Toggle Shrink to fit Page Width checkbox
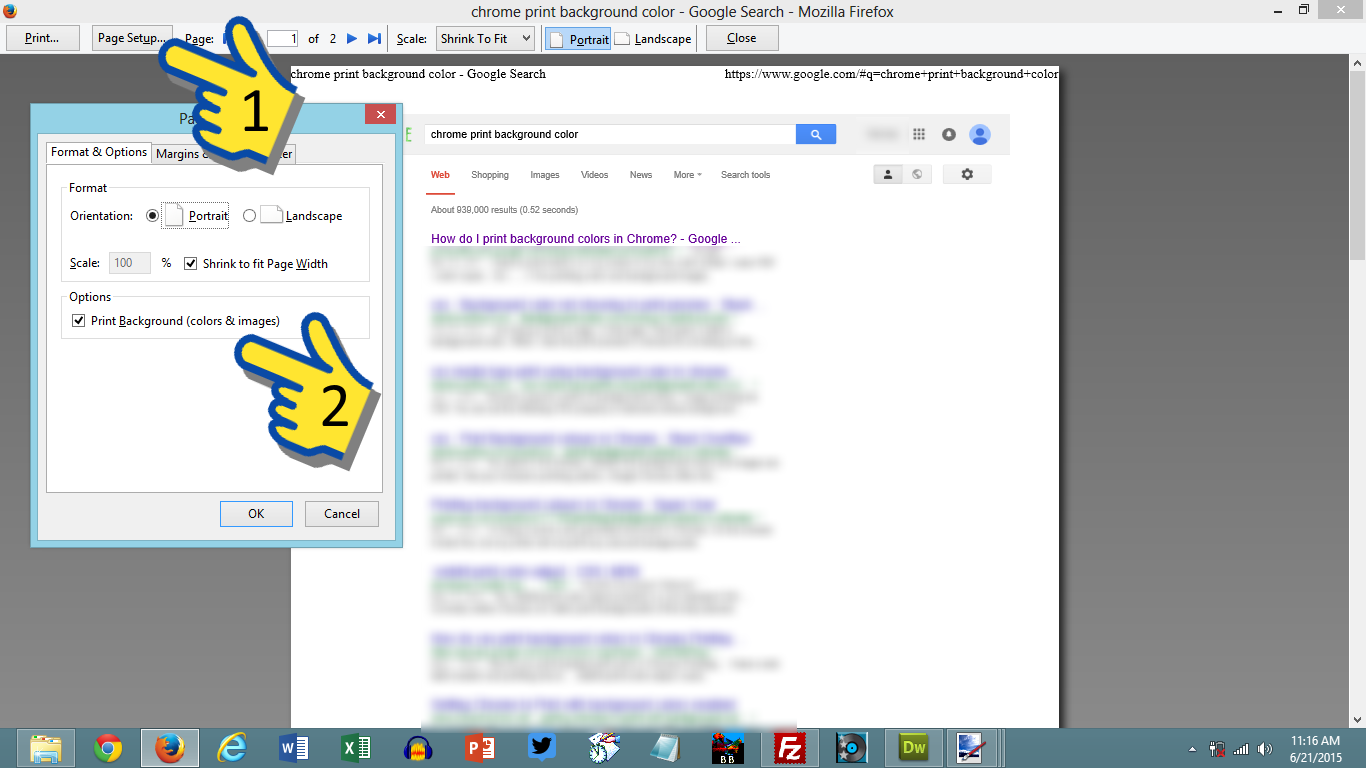Image resolution: width=1366 pixels, height=768 pixels. tap(191, 264)
